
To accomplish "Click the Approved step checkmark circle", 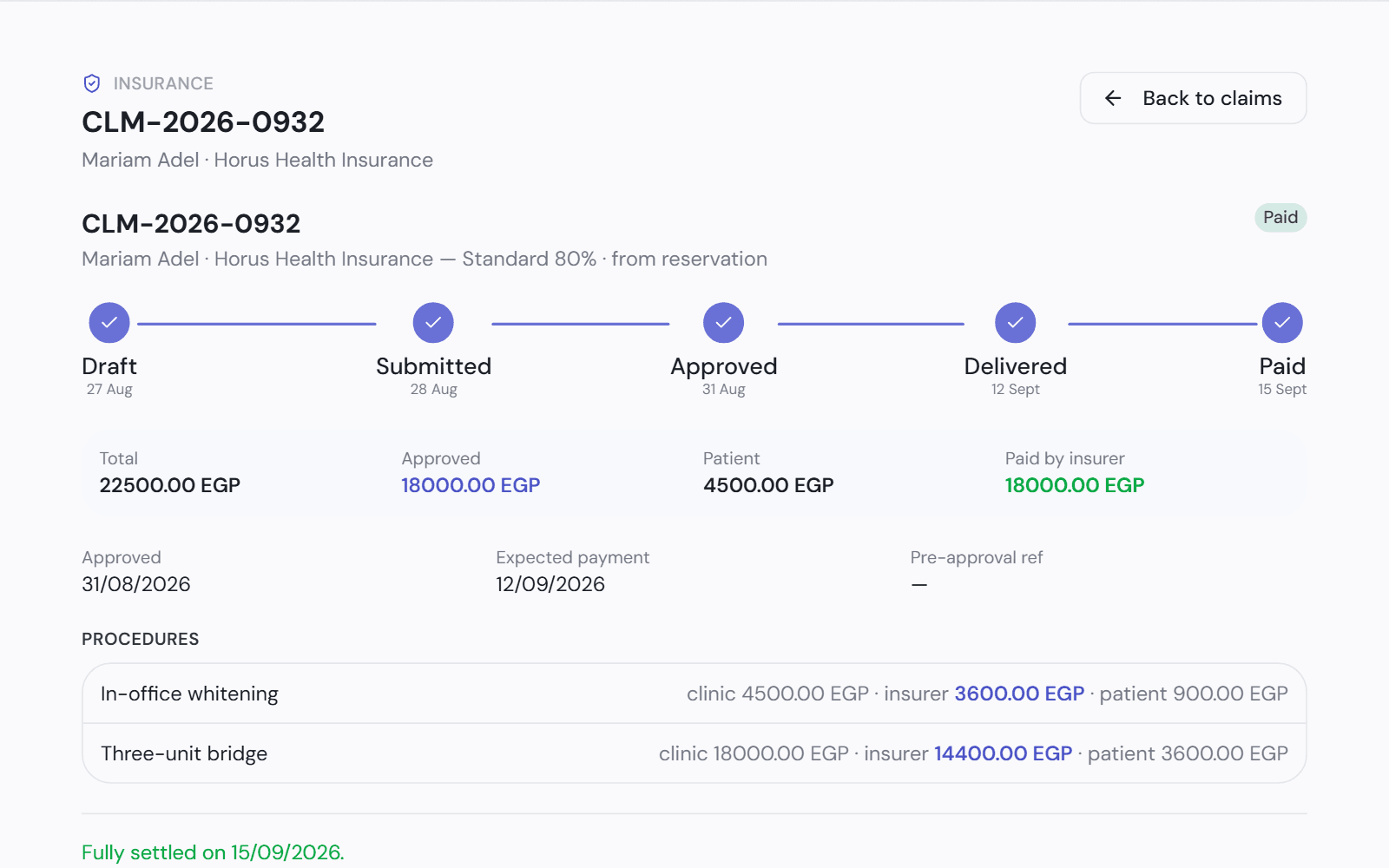I will pyautogui.click(x=723, y=323).
